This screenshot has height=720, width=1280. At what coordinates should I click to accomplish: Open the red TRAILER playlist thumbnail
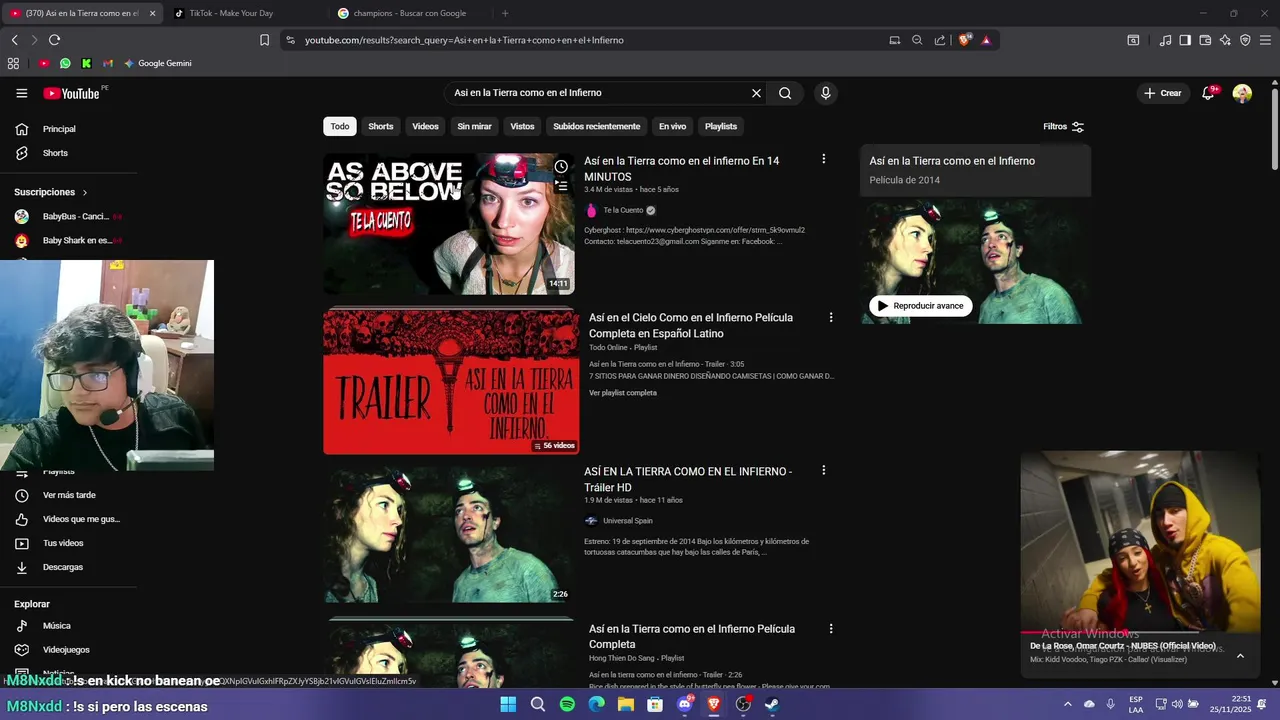(x=451, y=381)
